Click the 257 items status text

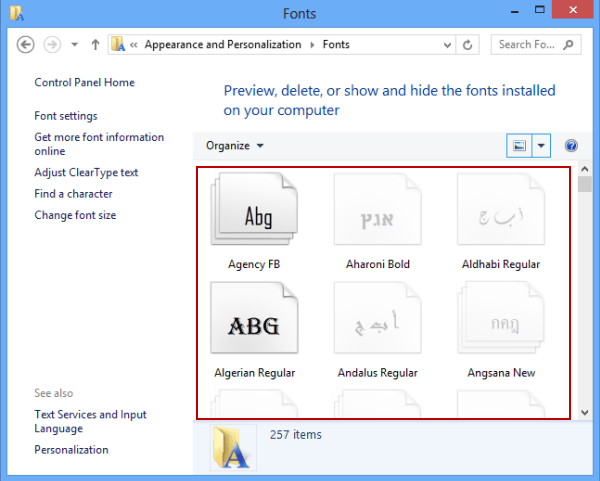click(x=296, y=435)
